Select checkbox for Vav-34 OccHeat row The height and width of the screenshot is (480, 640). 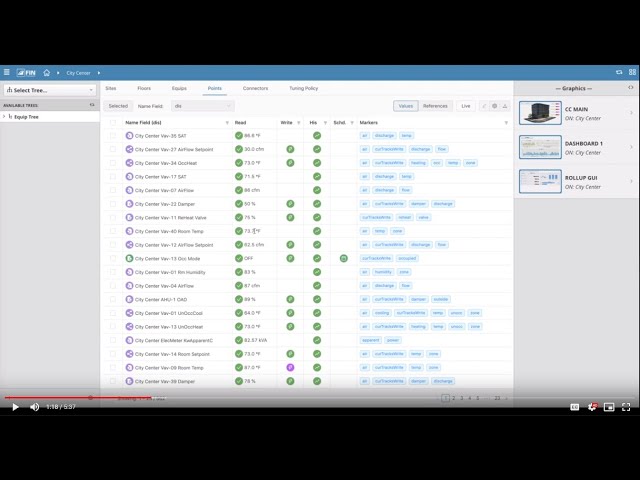point(113,163)
